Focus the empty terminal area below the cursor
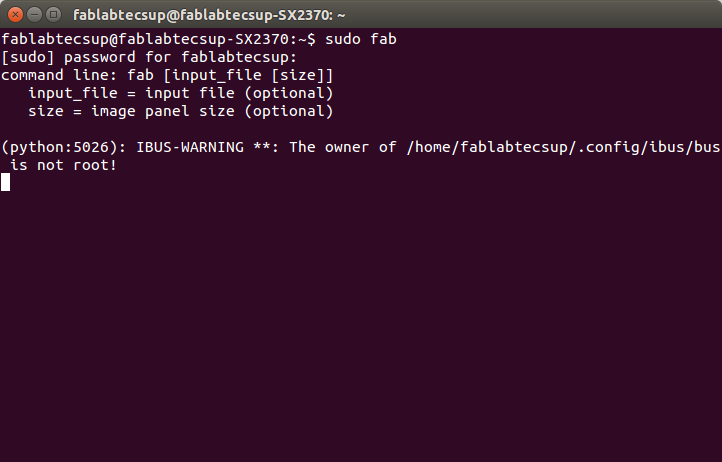Screen dimensions: 722x462 pos(361,322)
